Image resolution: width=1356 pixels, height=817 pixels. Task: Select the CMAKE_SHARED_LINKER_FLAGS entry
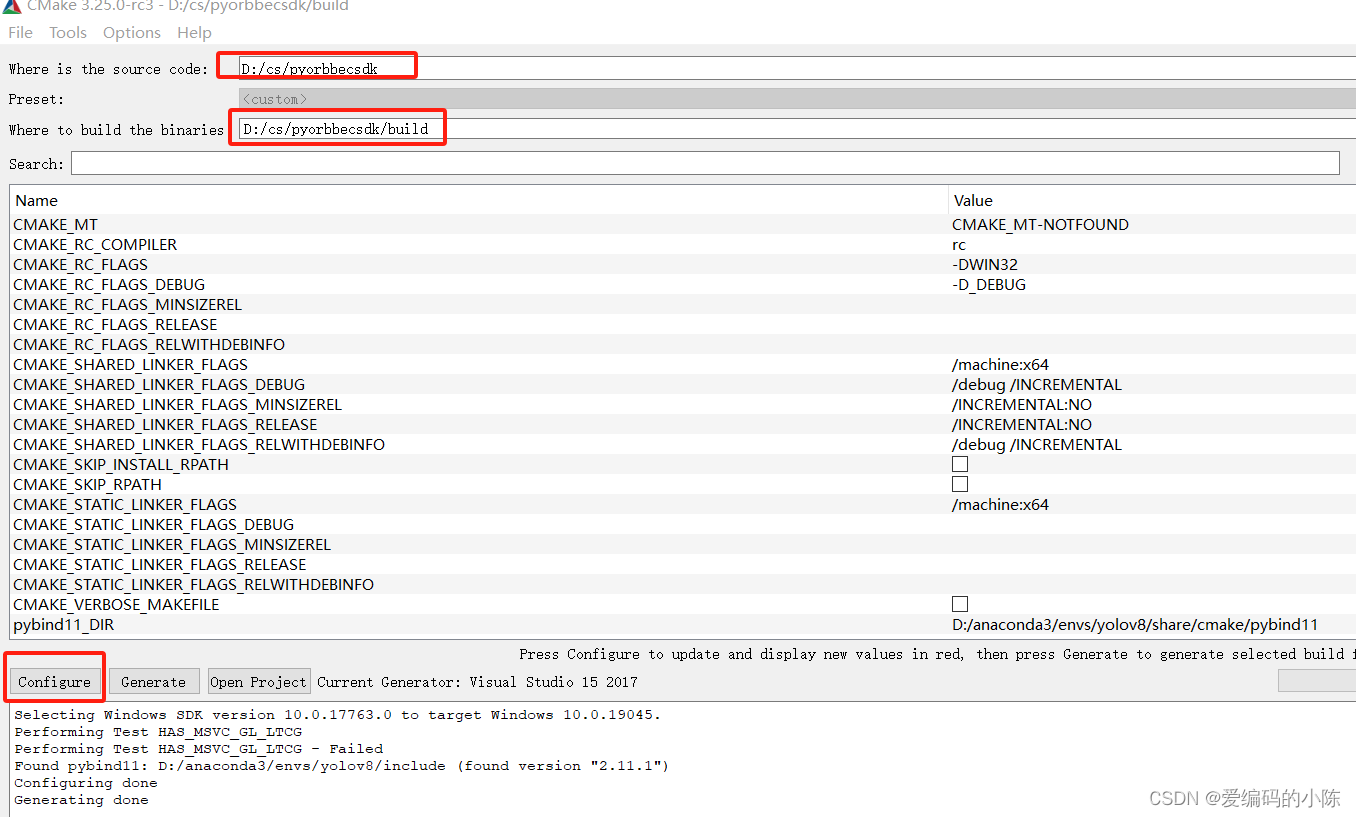tap(130, 364)
